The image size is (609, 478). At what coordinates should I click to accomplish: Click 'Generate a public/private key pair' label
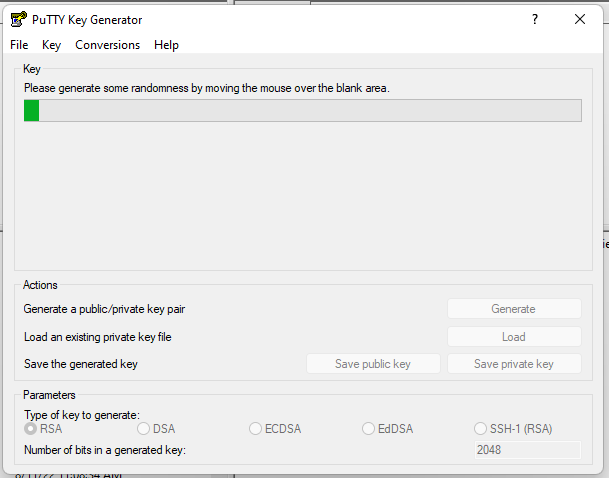tap(104, 309)
